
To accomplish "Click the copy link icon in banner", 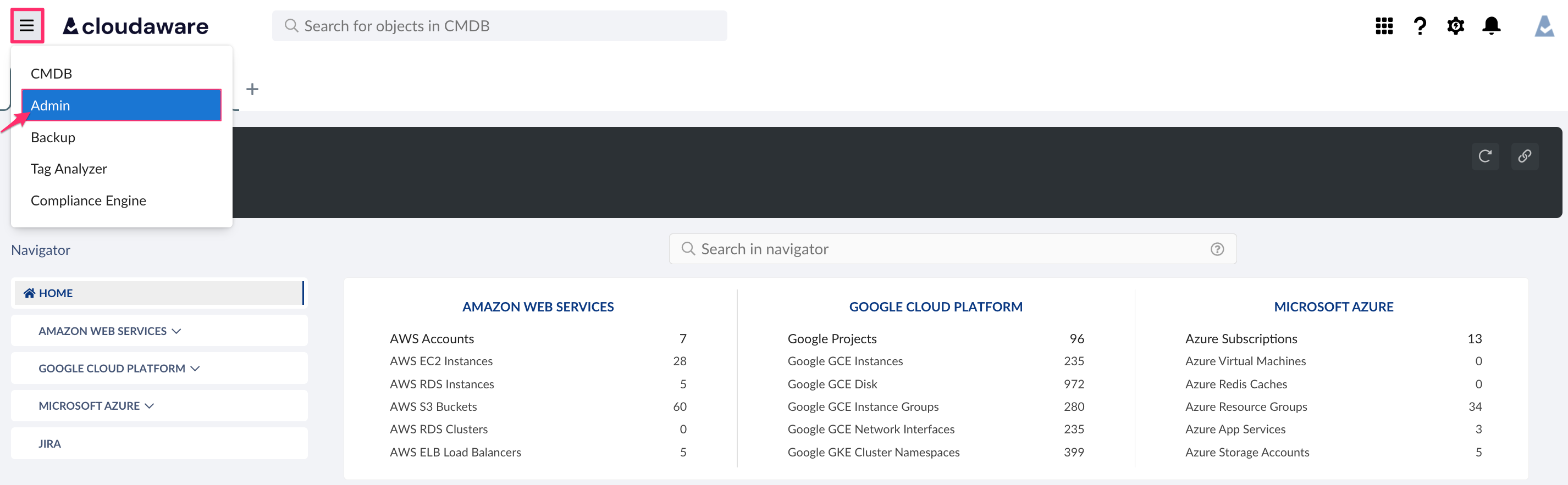I will click(x=1524, y=156).
